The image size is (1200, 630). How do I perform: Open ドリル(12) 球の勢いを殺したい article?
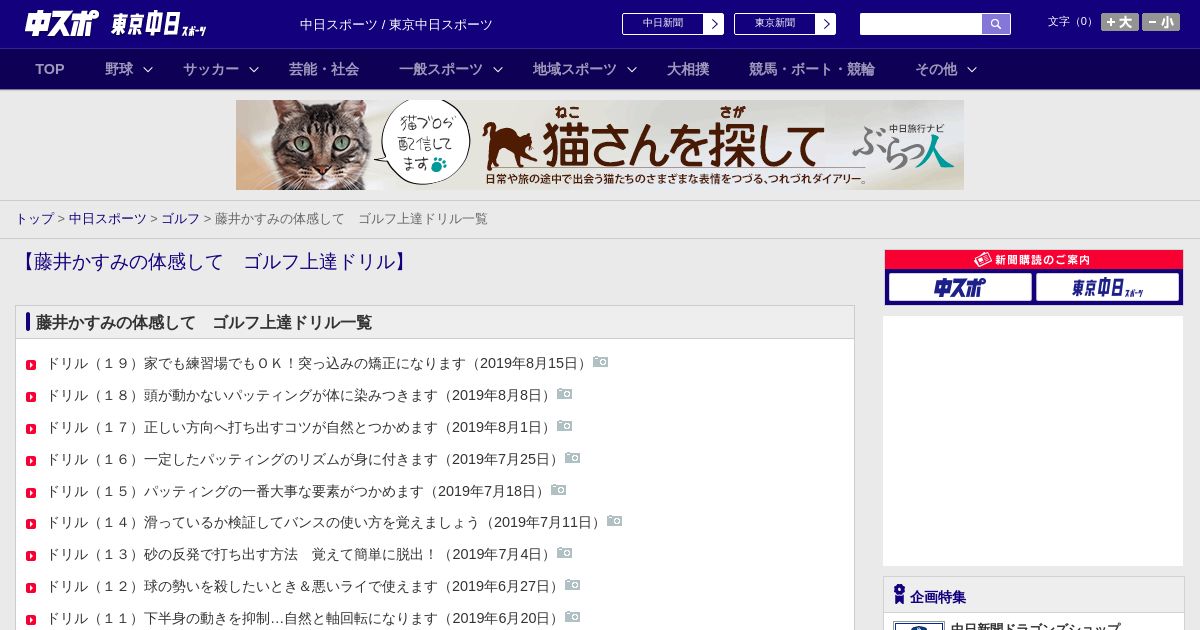[304, 586]
